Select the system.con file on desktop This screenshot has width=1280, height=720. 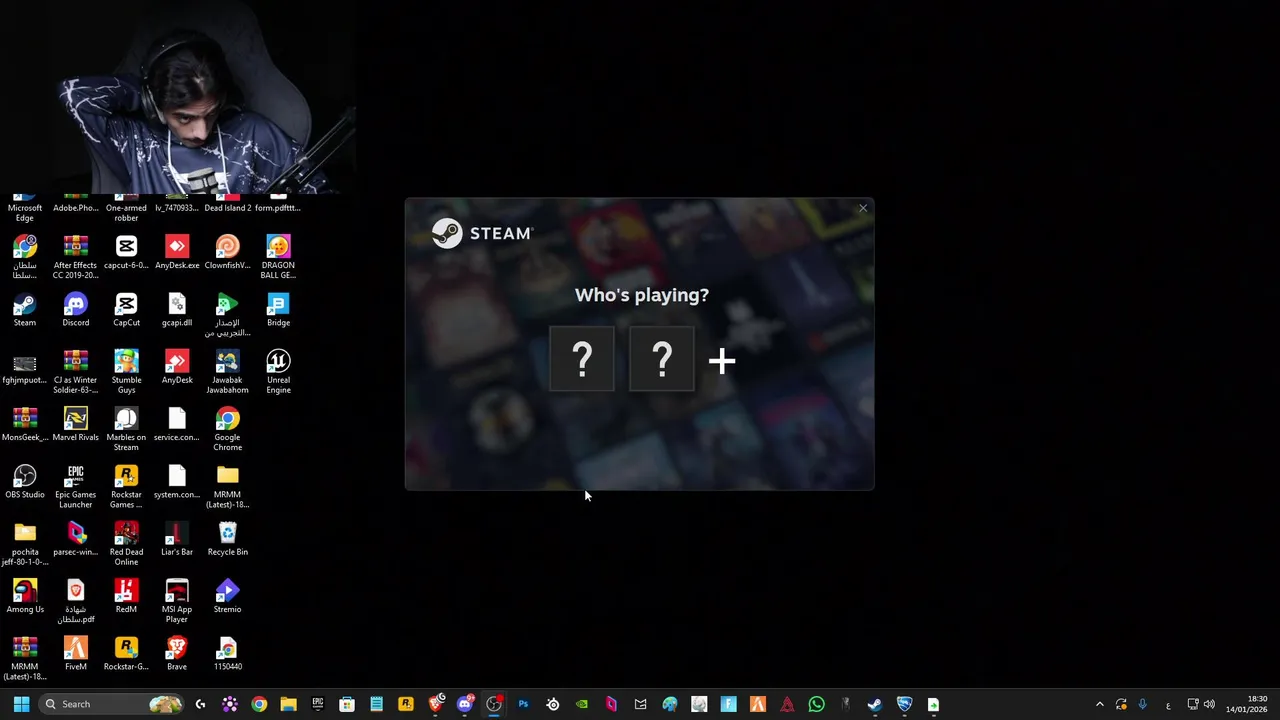pos(177,481)
